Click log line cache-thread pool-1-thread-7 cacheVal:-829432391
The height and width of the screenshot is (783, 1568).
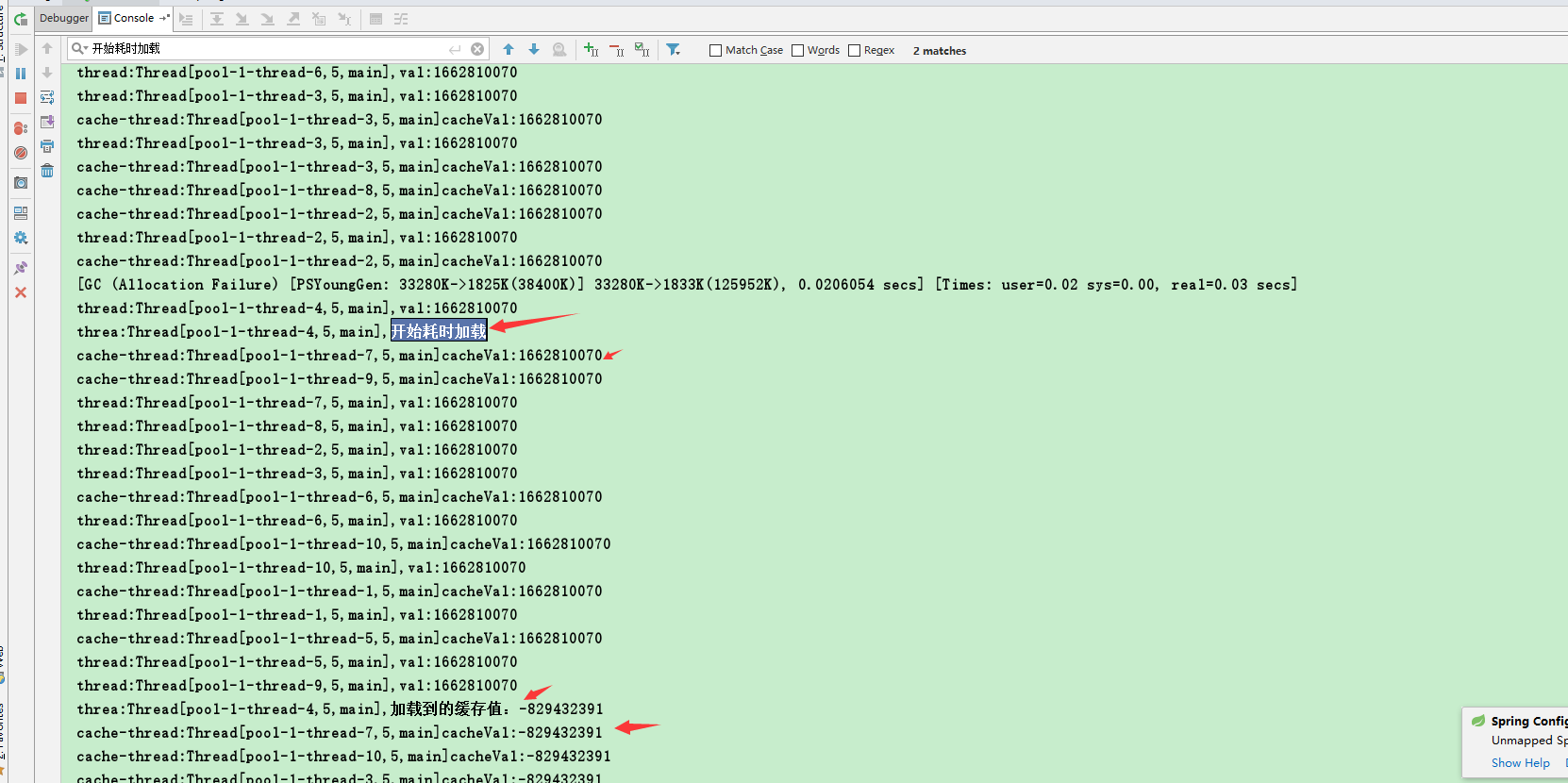tap(340, 732)
